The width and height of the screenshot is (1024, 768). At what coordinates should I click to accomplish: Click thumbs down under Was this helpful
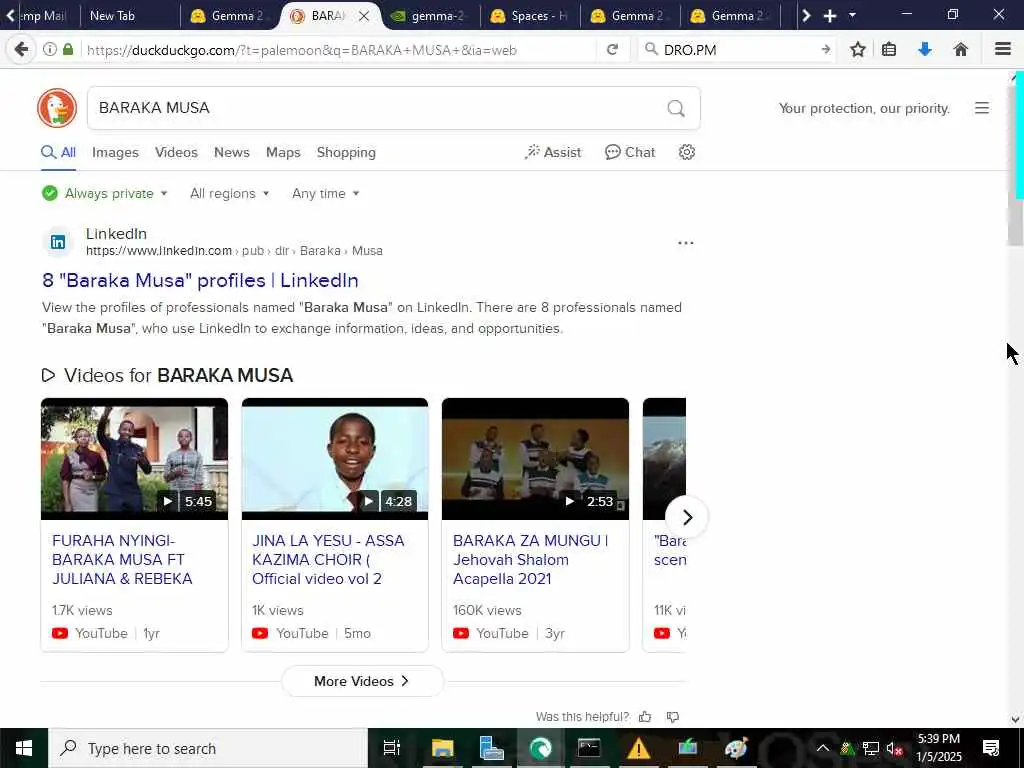(673, 716)
